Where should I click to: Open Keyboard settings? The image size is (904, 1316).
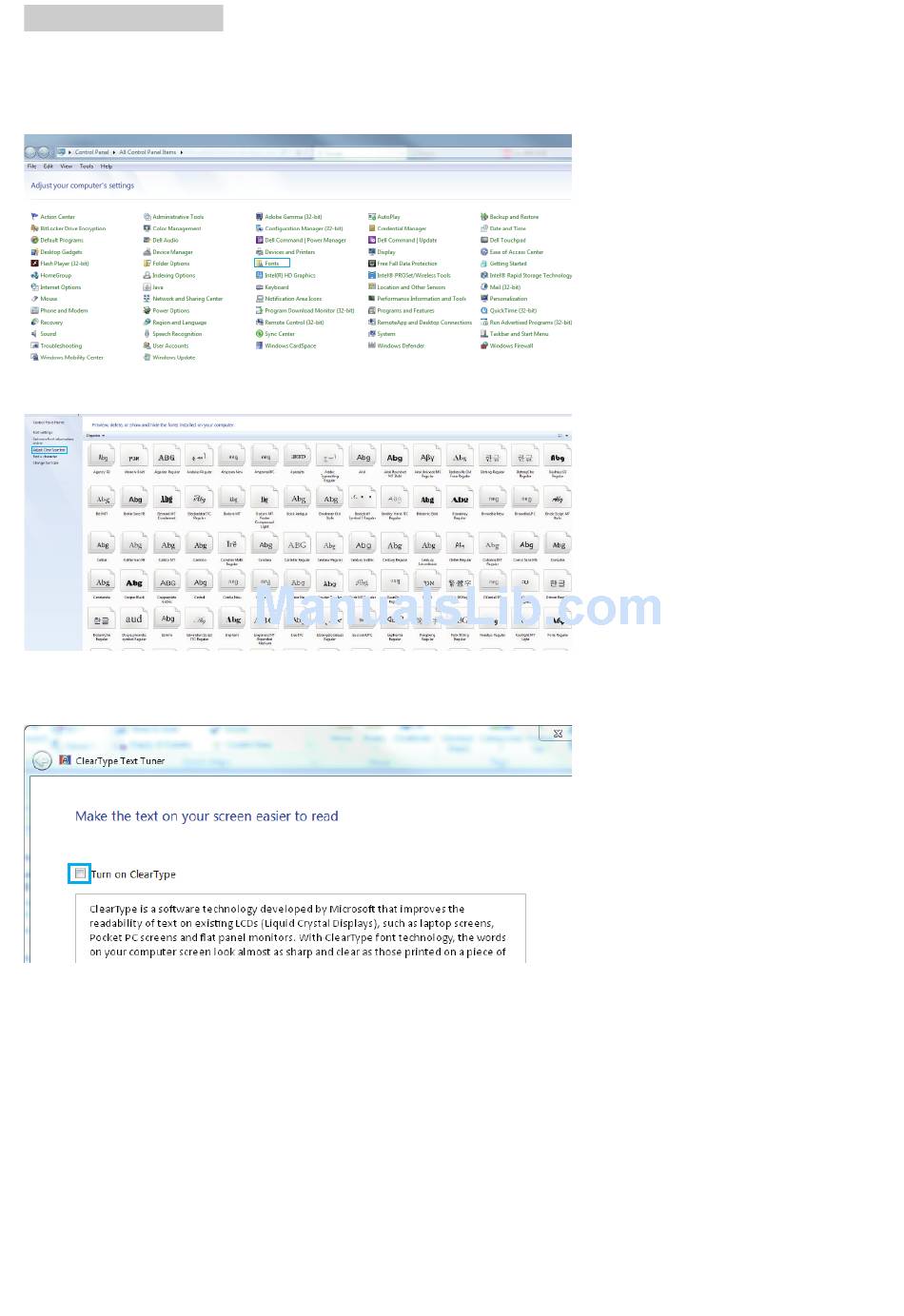coord(272,287)
